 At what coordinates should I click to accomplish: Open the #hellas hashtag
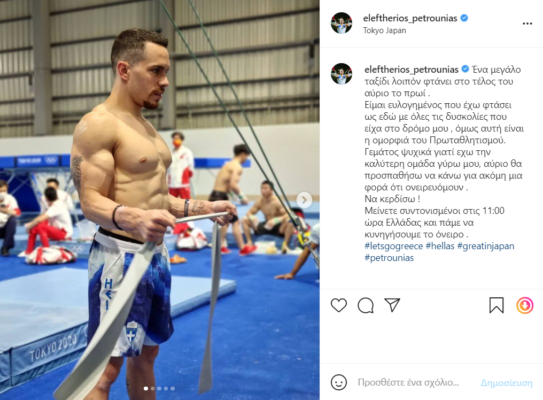click(440, 246)
